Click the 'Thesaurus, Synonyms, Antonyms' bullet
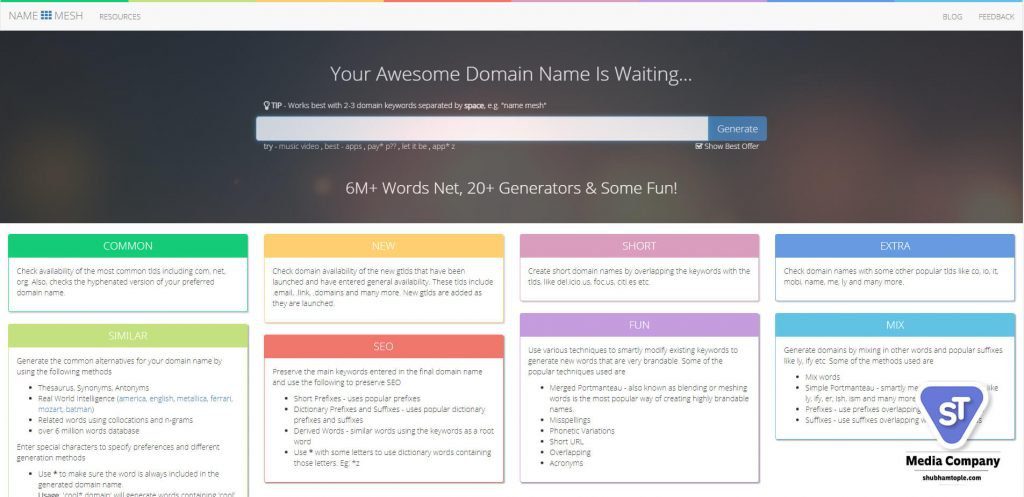 click(93, 388)
